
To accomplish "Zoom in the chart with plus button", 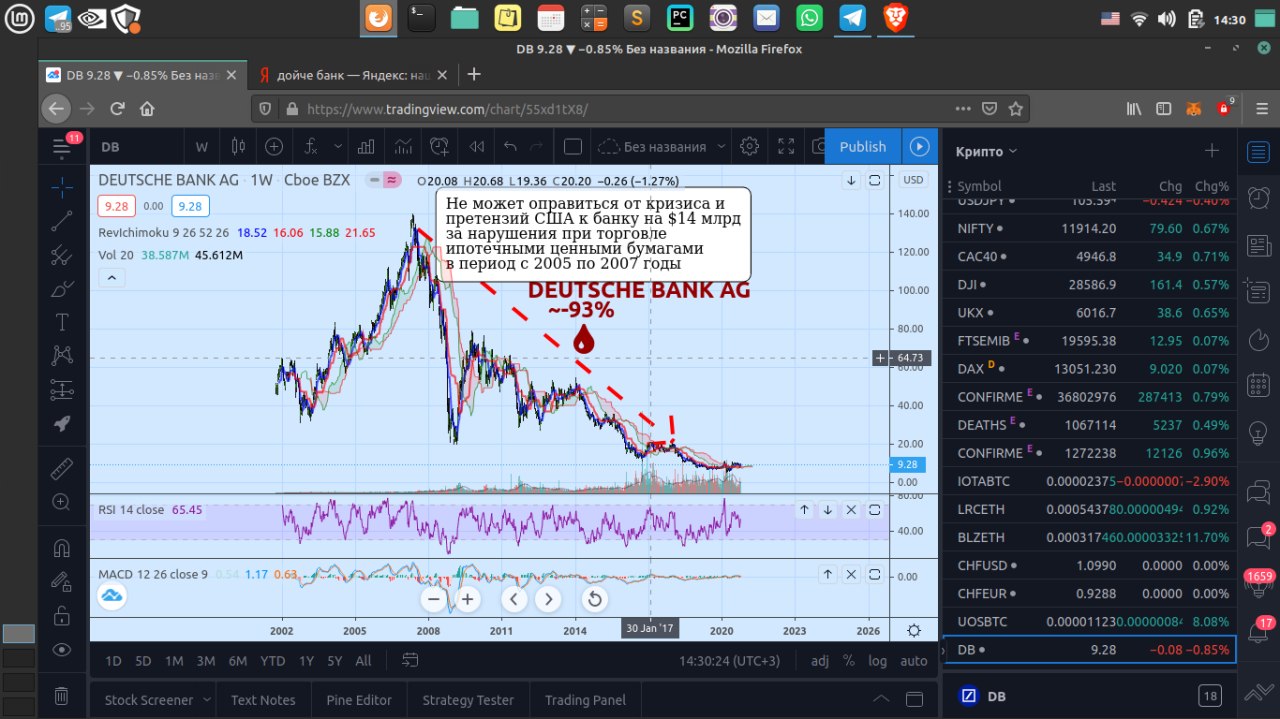I will 467,599.
